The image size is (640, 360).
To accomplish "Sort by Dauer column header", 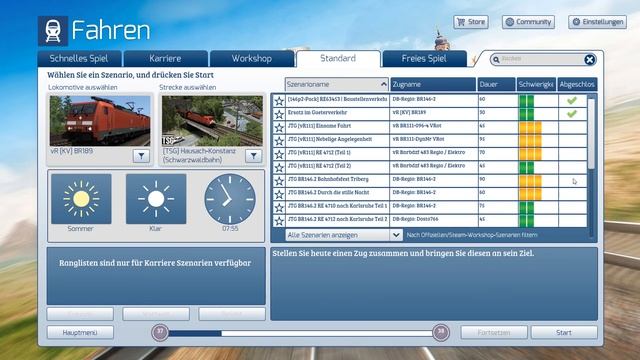I will (x=496, y=84).
